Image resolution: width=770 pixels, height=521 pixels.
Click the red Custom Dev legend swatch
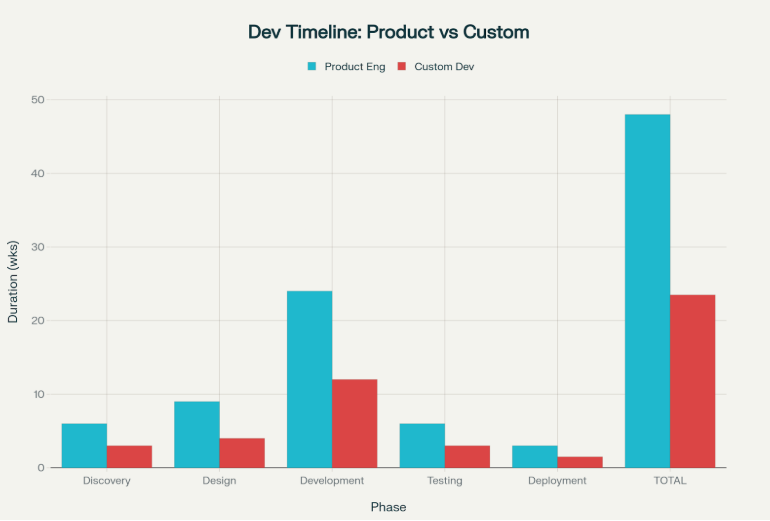pos(401,67)
